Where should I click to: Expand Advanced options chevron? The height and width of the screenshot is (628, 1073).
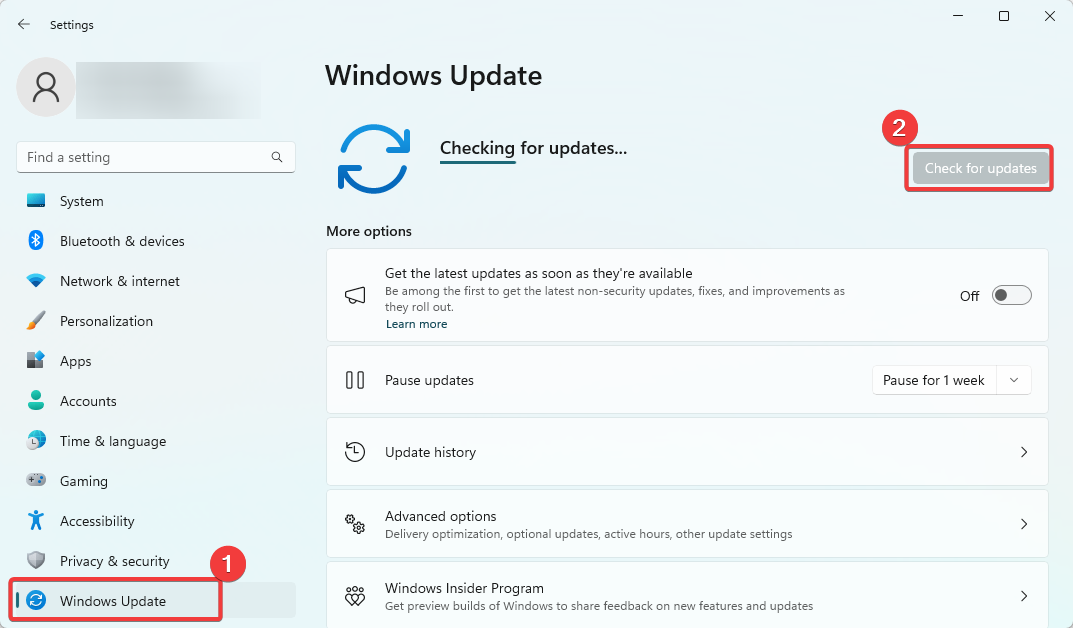(x=1023, y=524)
